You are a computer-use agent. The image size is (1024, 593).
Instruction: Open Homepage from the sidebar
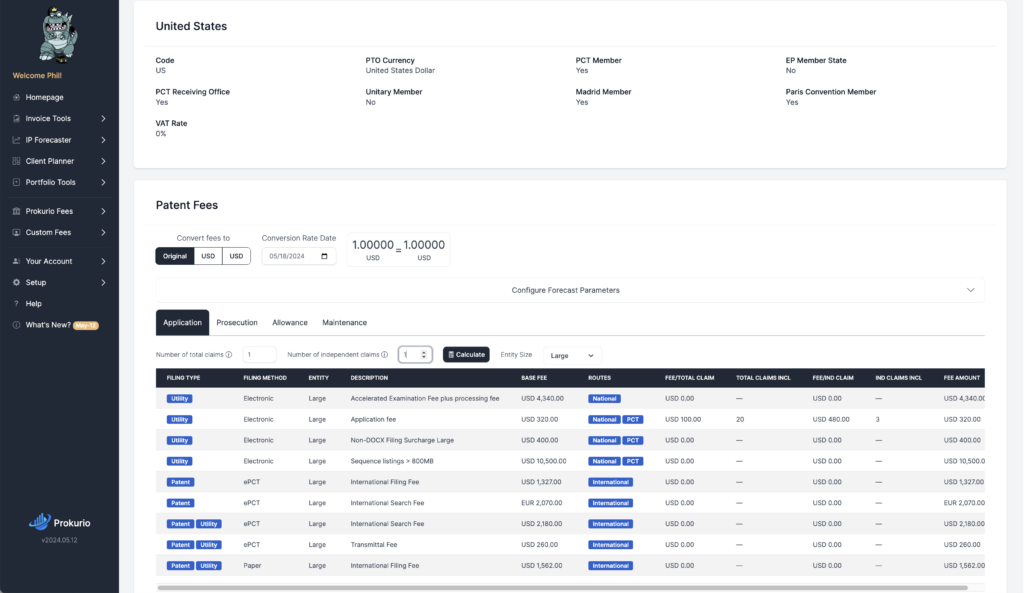pos(44,97)
